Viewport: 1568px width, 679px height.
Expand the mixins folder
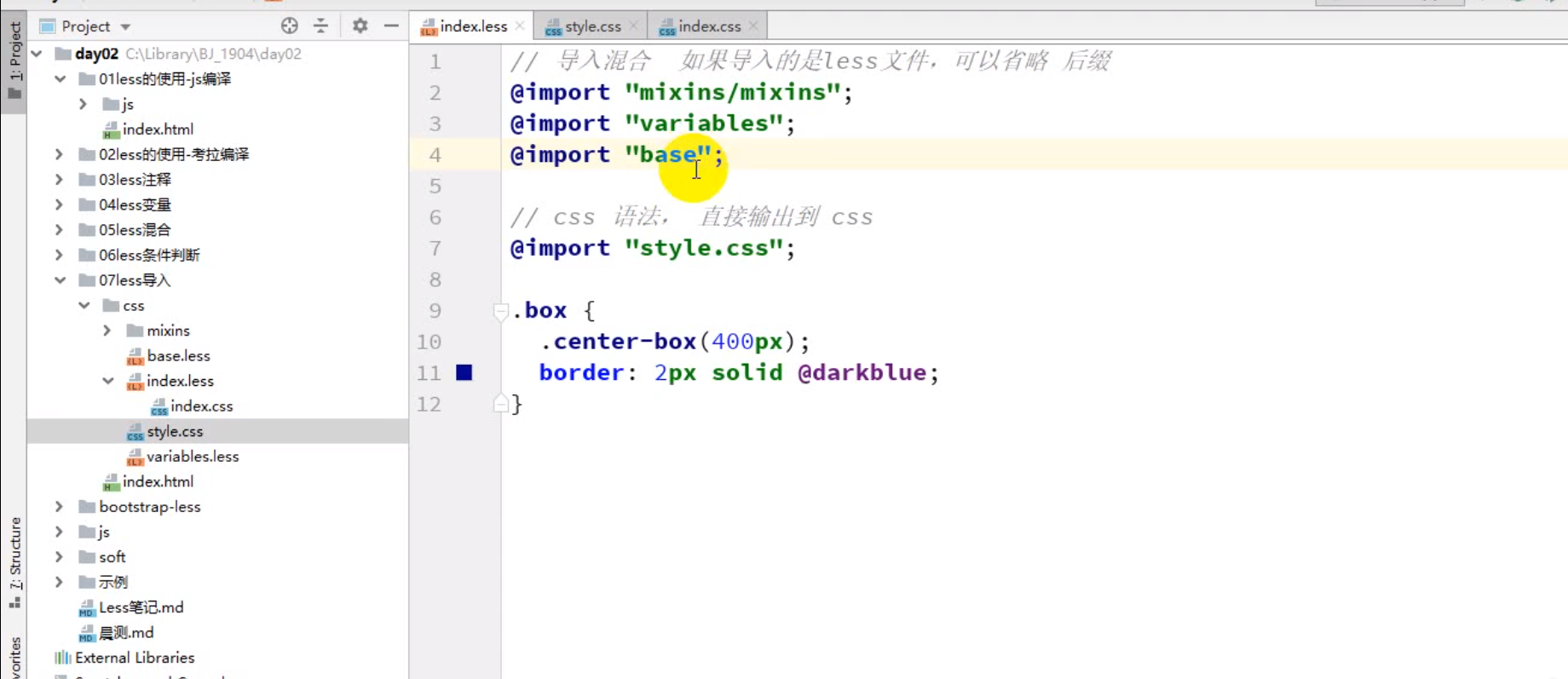coord(107,331)
